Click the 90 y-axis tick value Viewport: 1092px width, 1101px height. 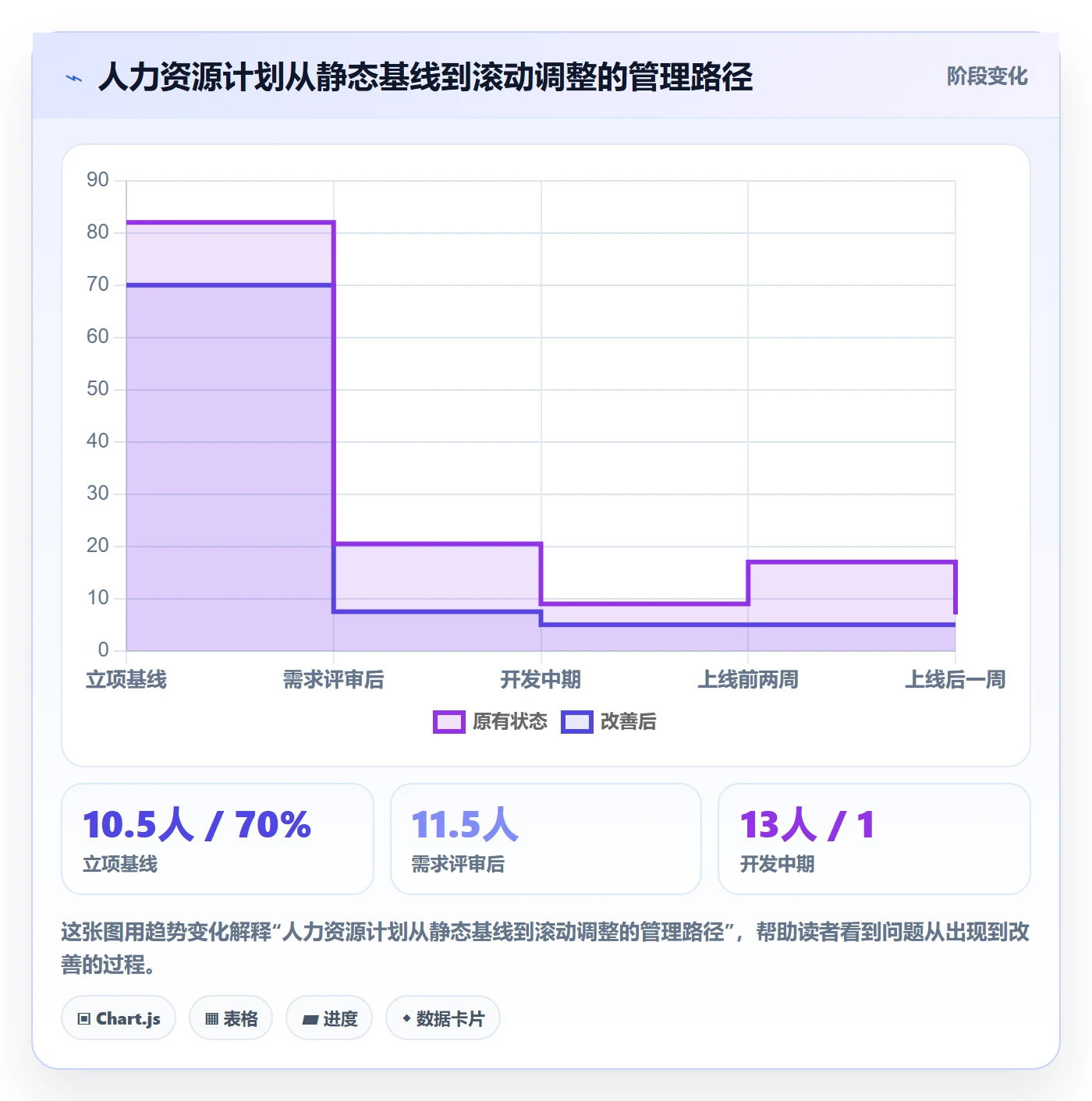tap(97, 180)
